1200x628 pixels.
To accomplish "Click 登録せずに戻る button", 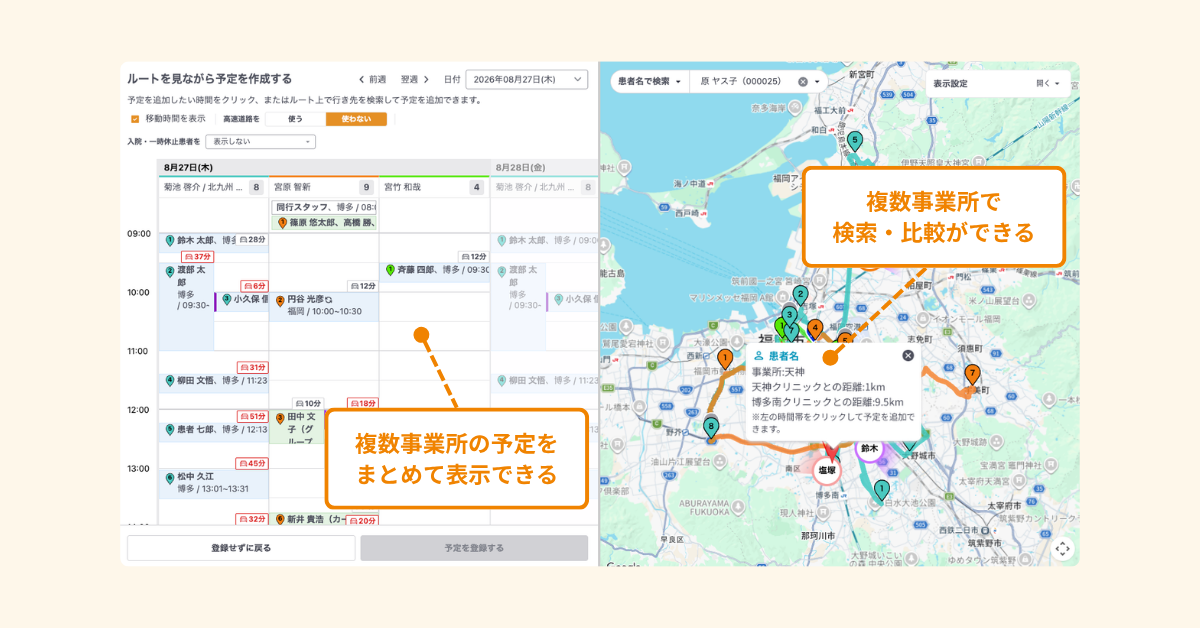I will pos(241,548).
